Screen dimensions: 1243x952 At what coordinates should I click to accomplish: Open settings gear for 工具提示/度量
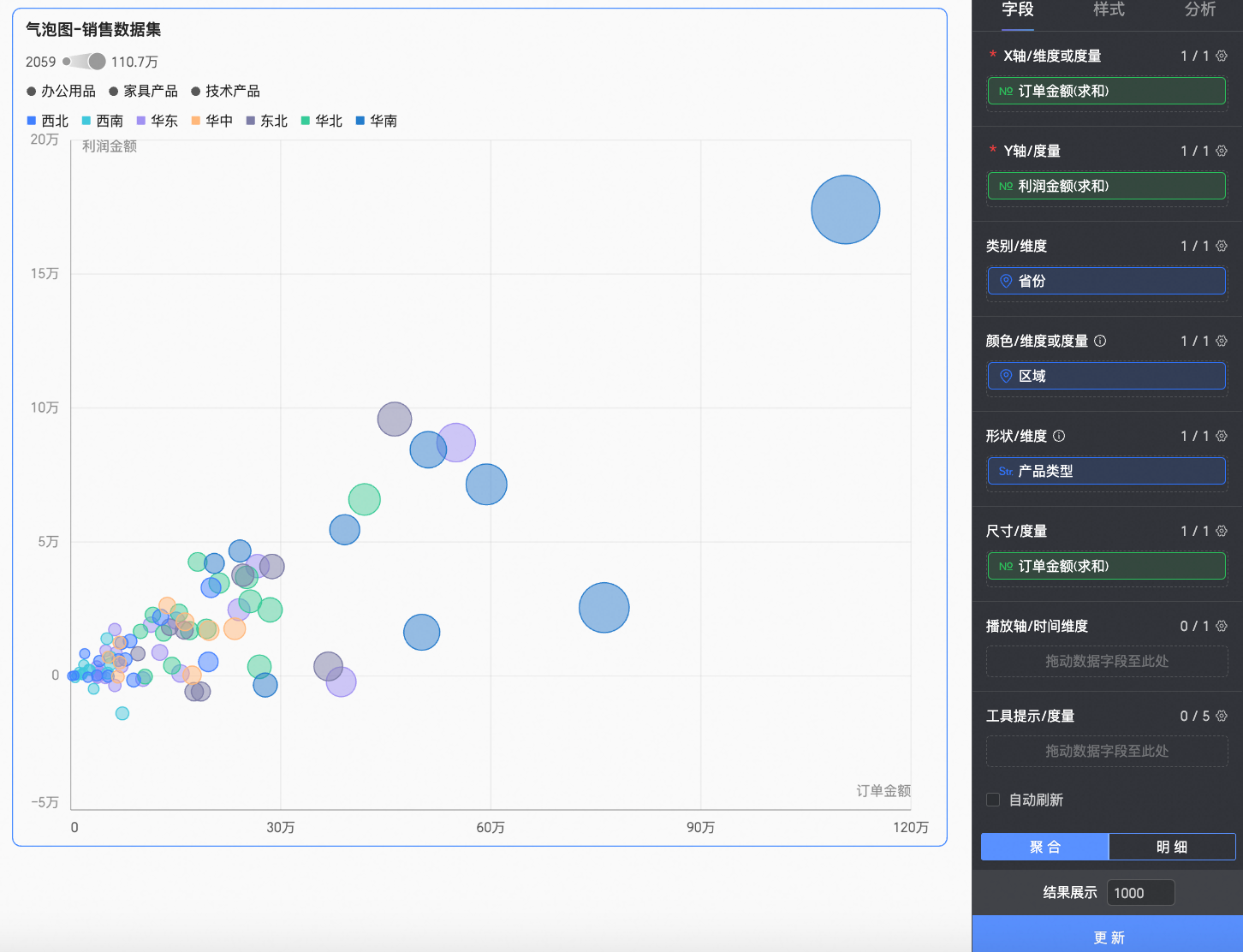[x=1222, y=716]
